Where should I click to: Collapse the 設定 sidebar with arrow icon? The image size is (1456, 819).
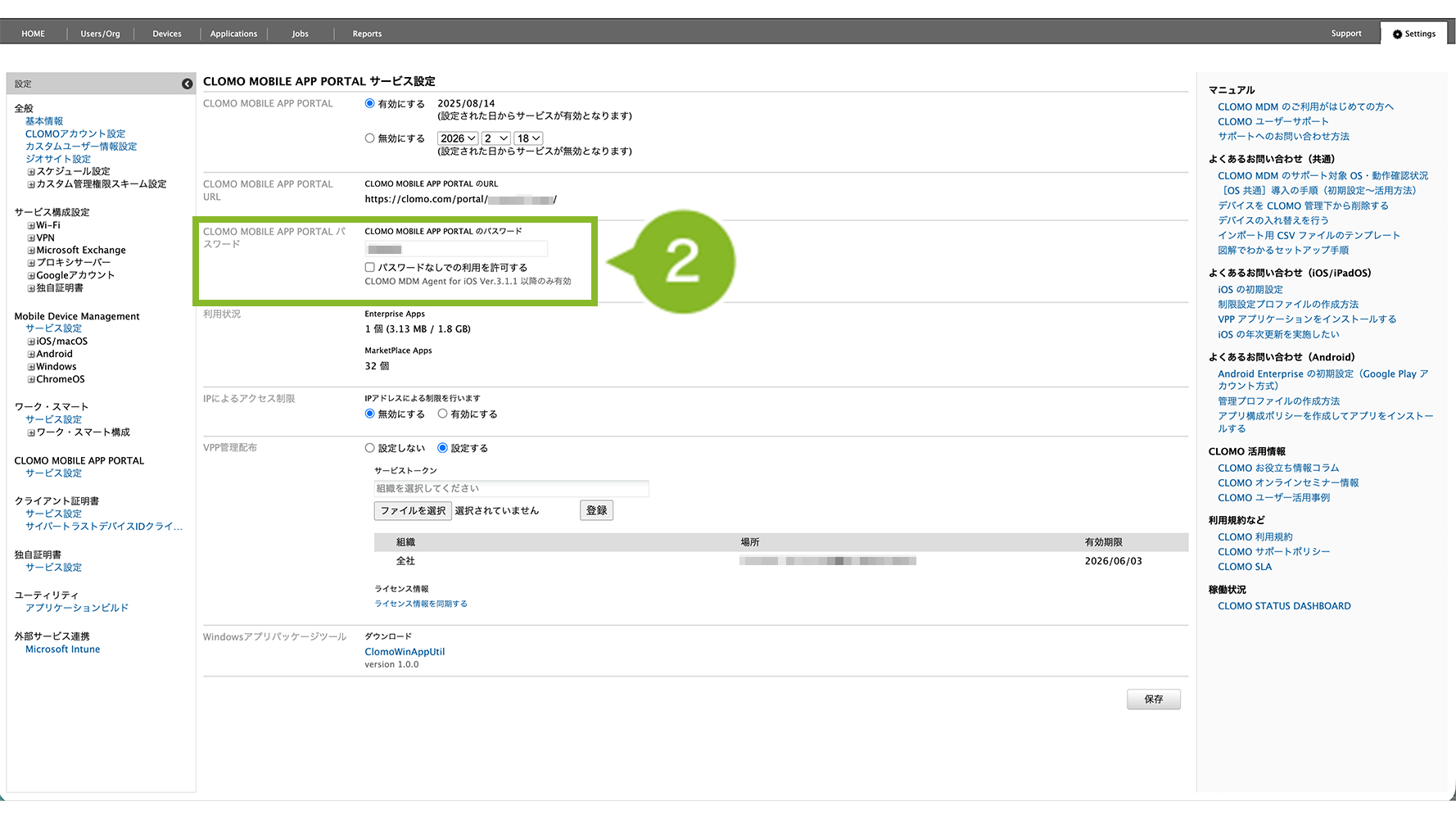(x=187, y=84)
